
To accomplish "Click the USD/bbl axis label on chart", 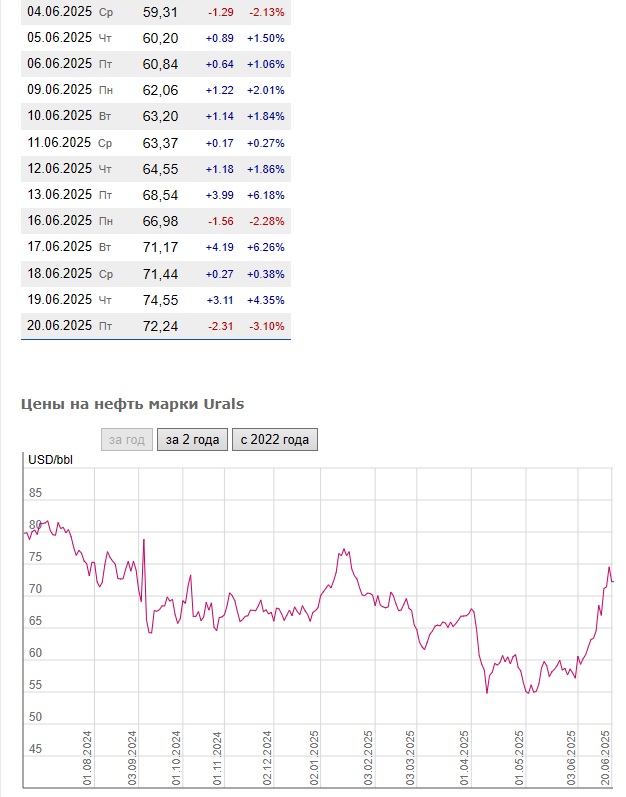I will pos(51,460).
